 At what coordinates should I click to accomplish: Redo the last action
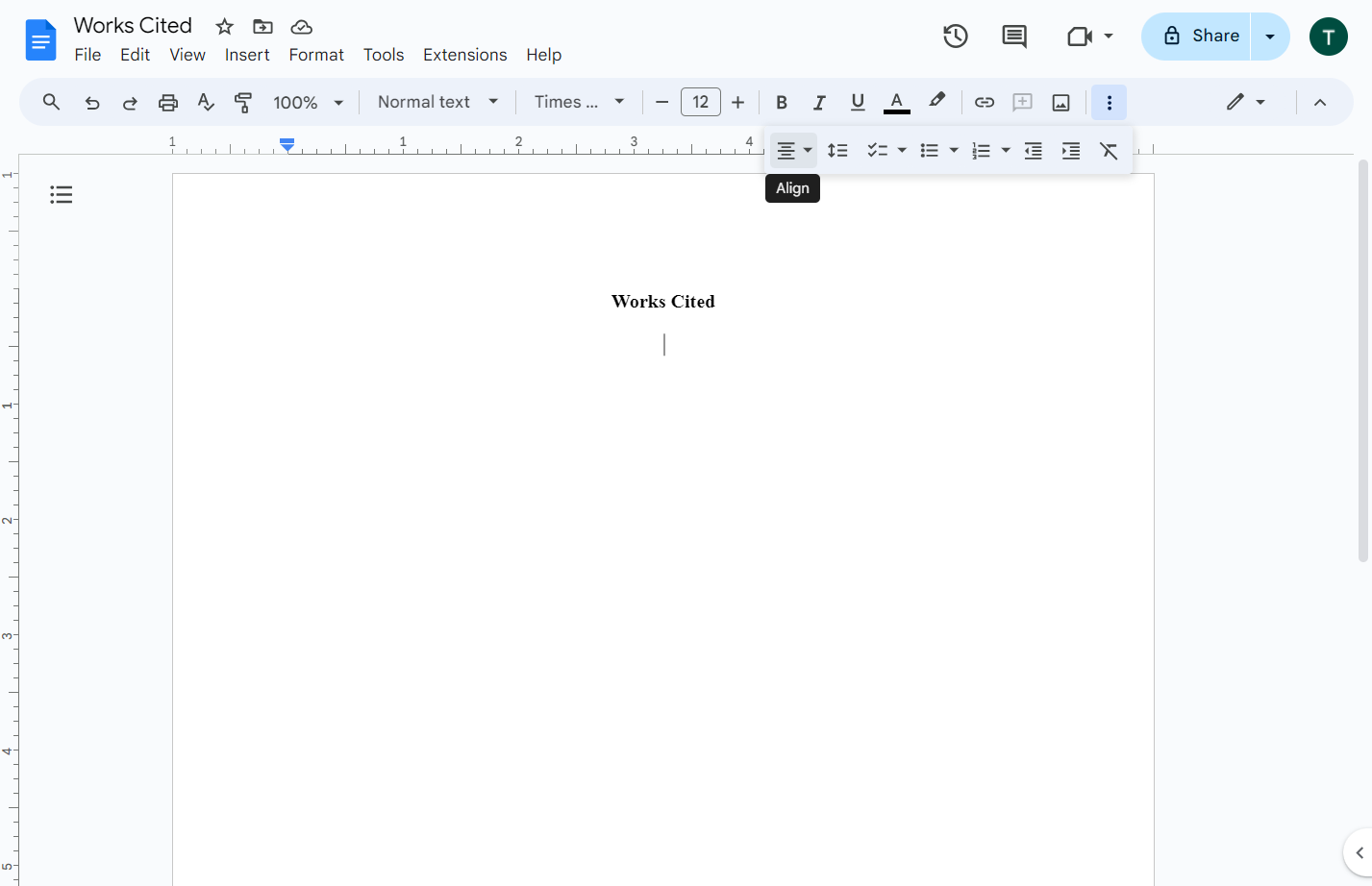coord(130,103)
